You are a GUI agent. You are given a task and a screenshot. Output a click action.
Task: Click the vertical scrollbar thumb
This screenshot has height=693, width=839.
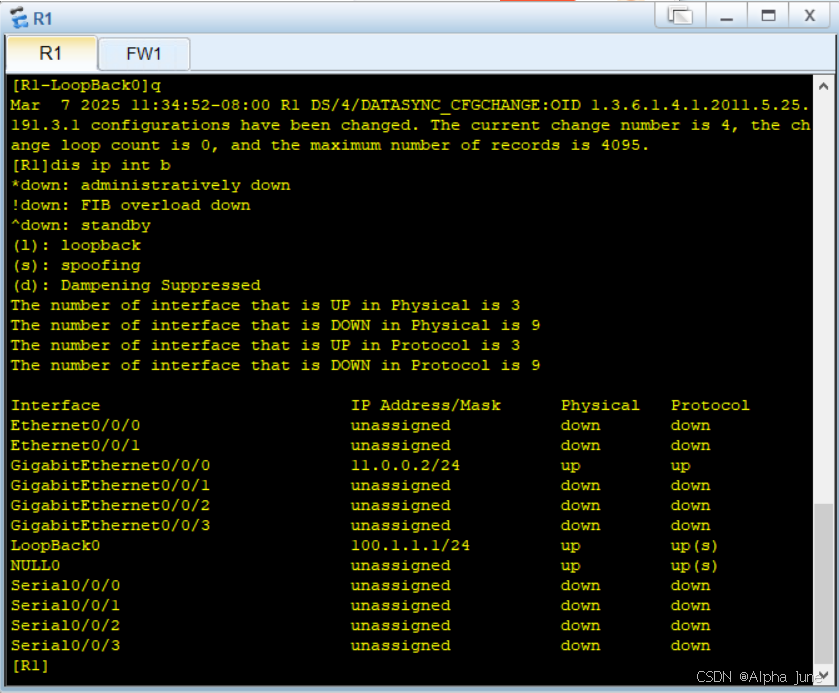(823, 583)
